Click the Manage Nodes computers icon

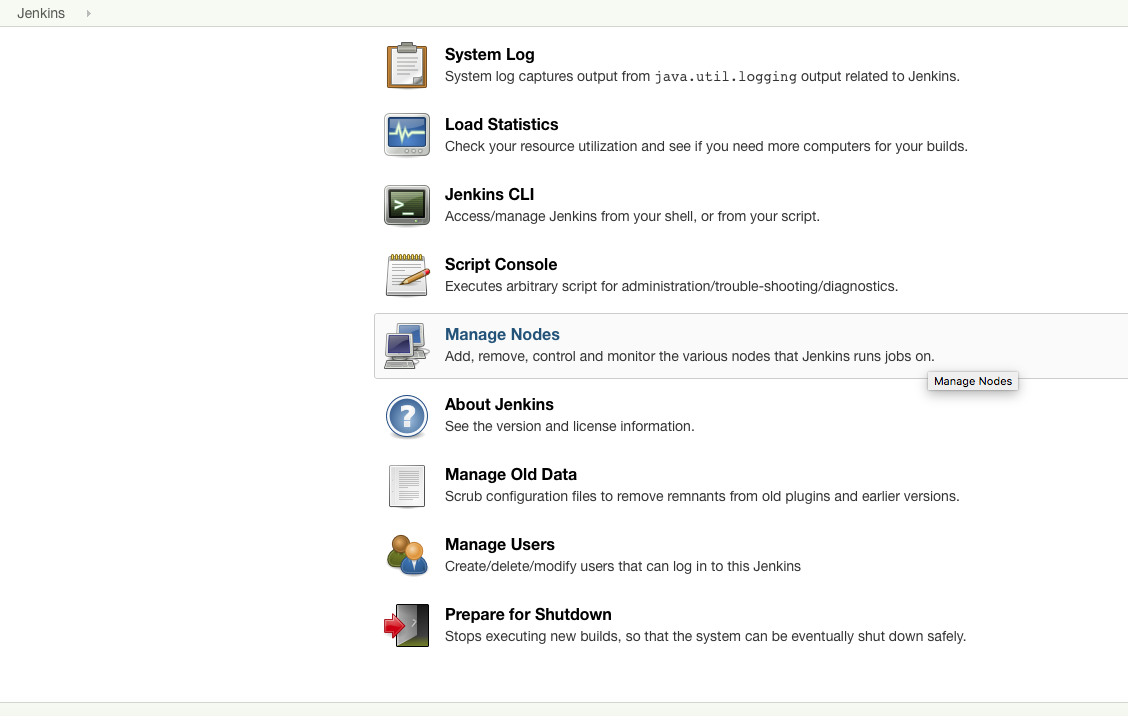406,345
